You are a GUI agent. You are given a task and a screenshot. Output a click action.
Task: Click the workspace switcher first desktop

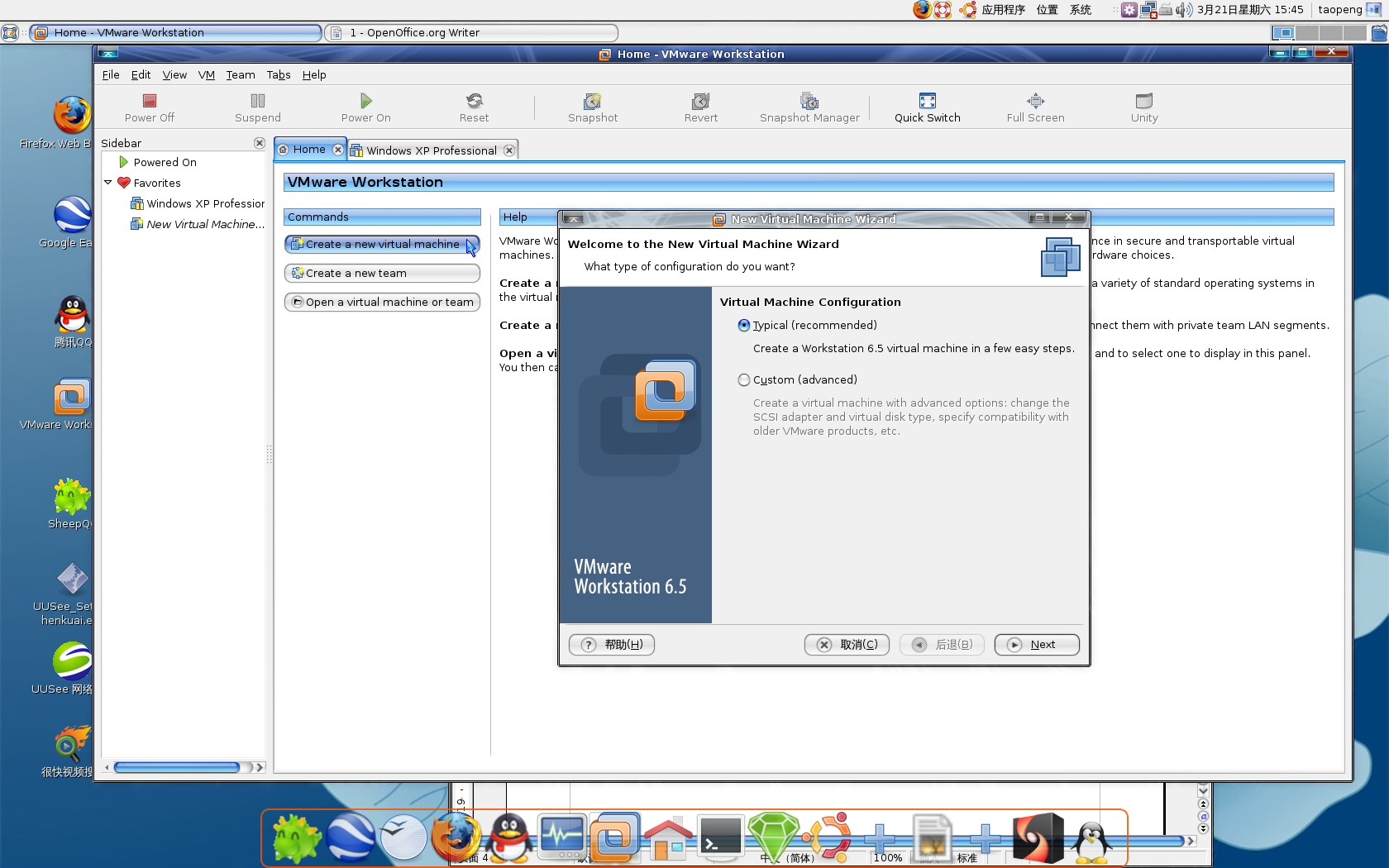1283,33
